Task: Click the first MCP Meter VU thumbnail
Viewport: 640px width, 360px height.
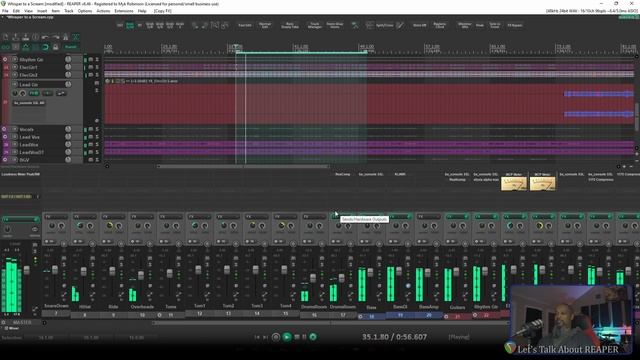Action: [x=513, y=184]
